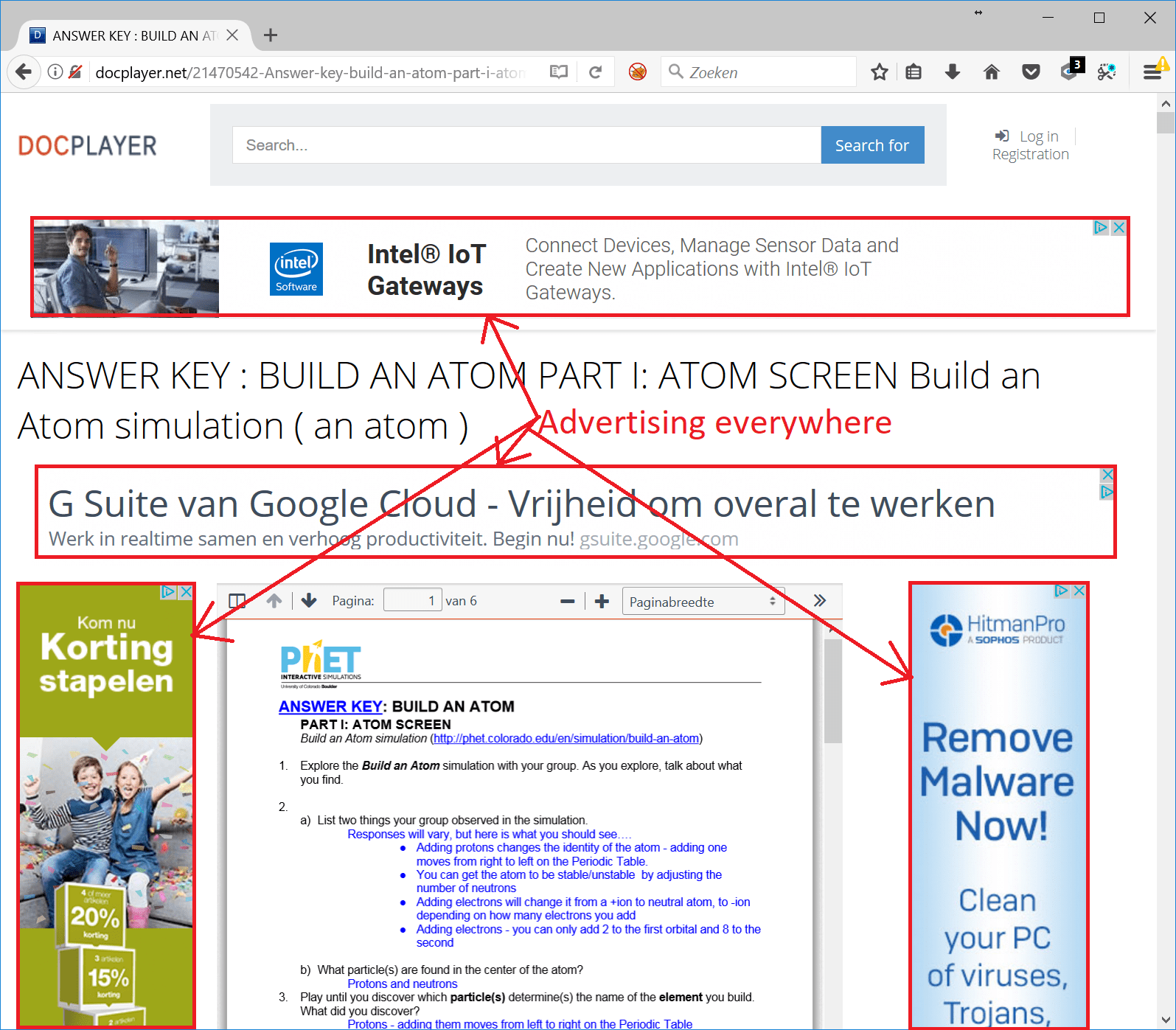Toggle Reader View book icon
The height and width of the screenshot is (1030, 1176).
(559, 72)
